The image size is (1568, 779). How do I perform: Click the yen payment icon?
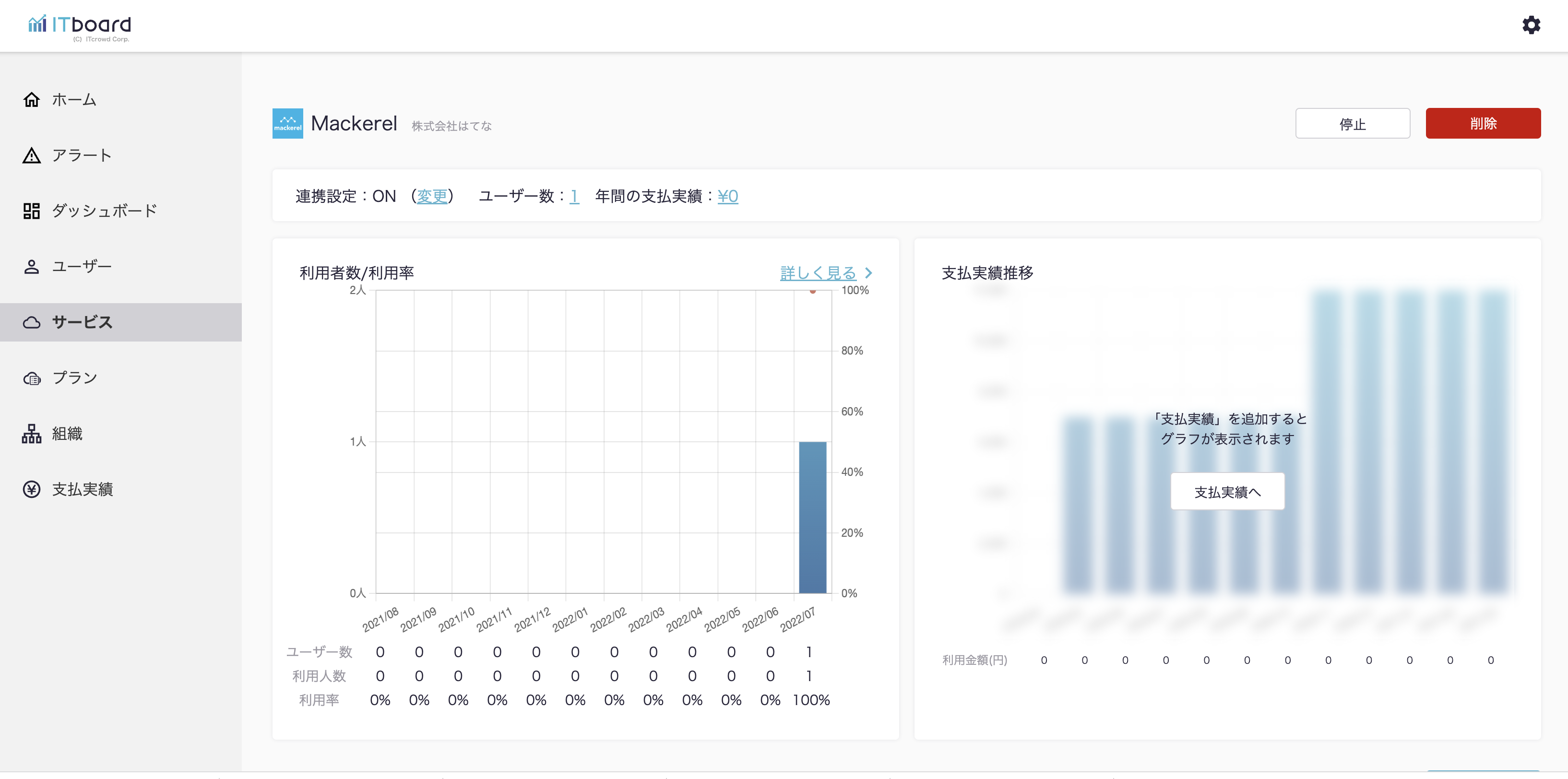pyautogui.click(x=32, y=489)
